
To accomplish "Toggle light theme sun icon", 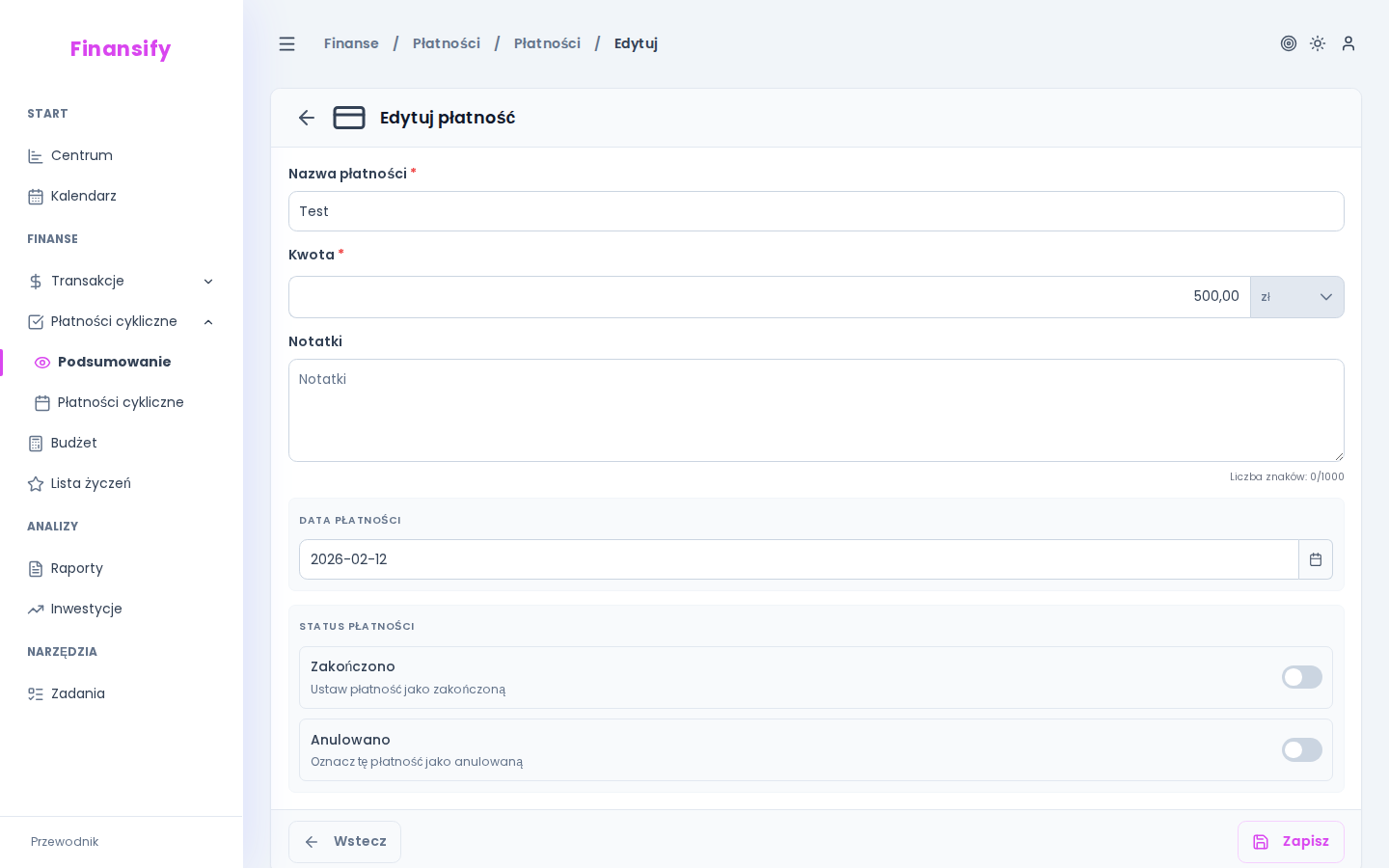I will [1318, 43].
